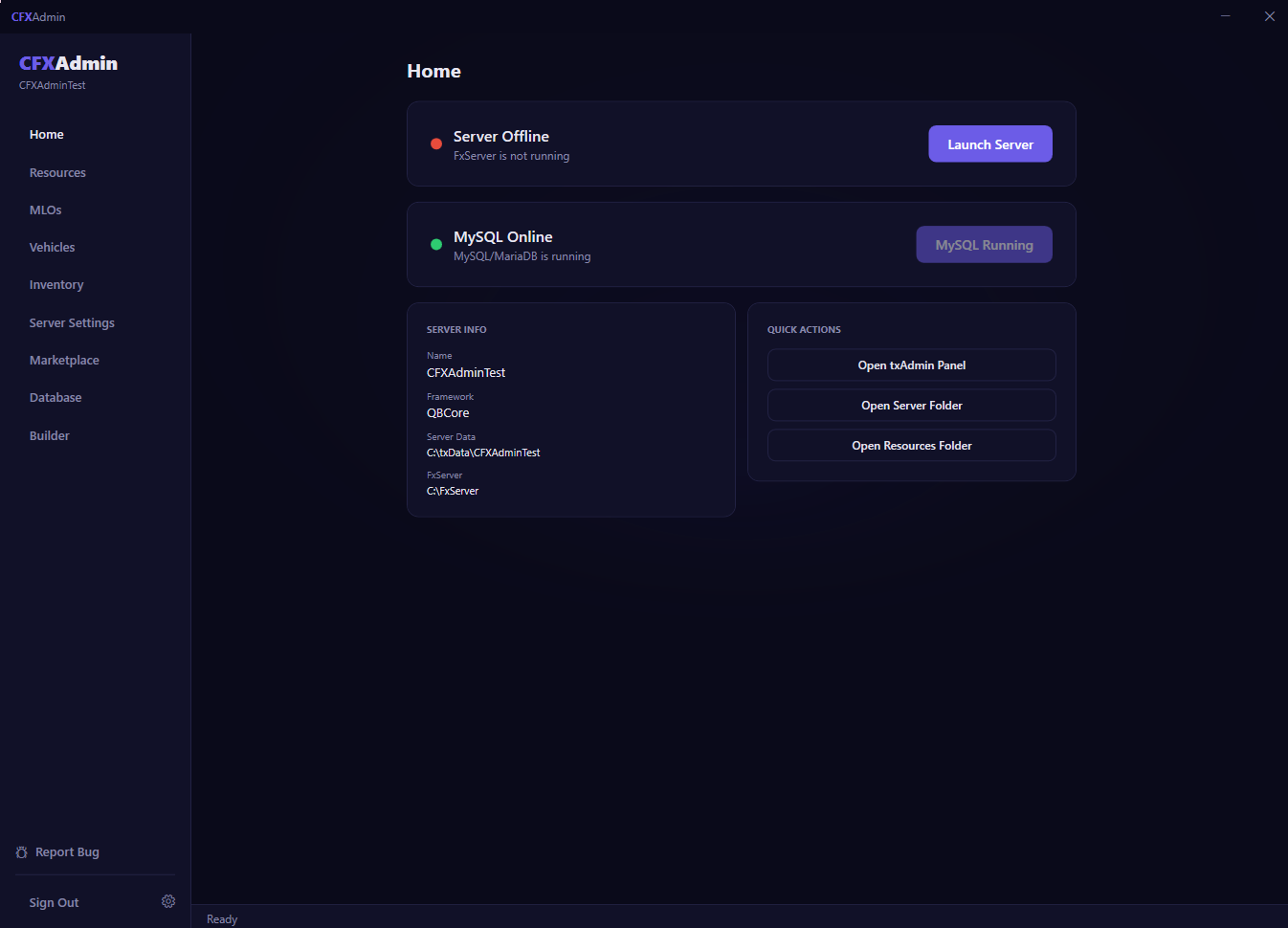Open settings gear icon beside Sign Out

pos(168,901)
